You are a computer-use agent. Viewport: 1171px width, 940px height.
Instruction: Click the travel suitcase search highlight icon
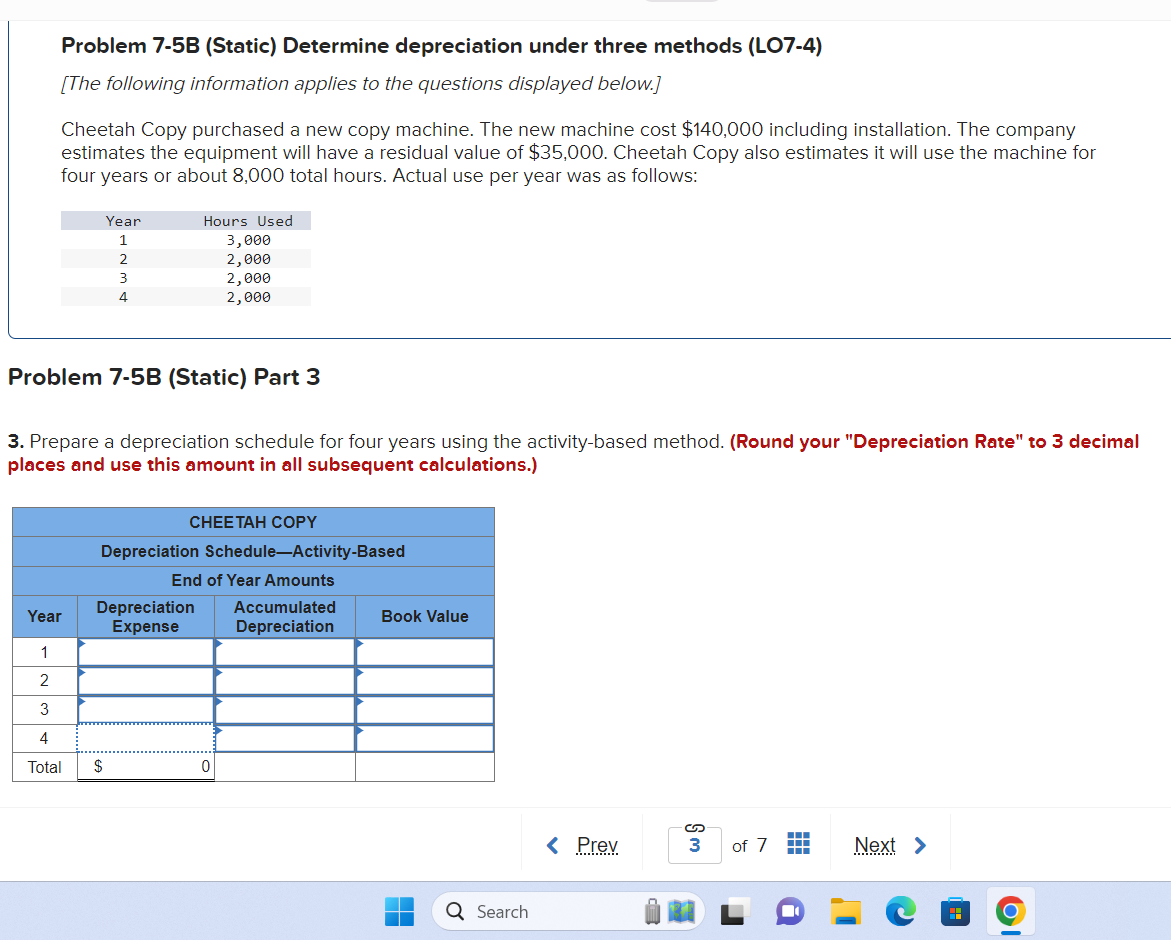pos(652,911)
